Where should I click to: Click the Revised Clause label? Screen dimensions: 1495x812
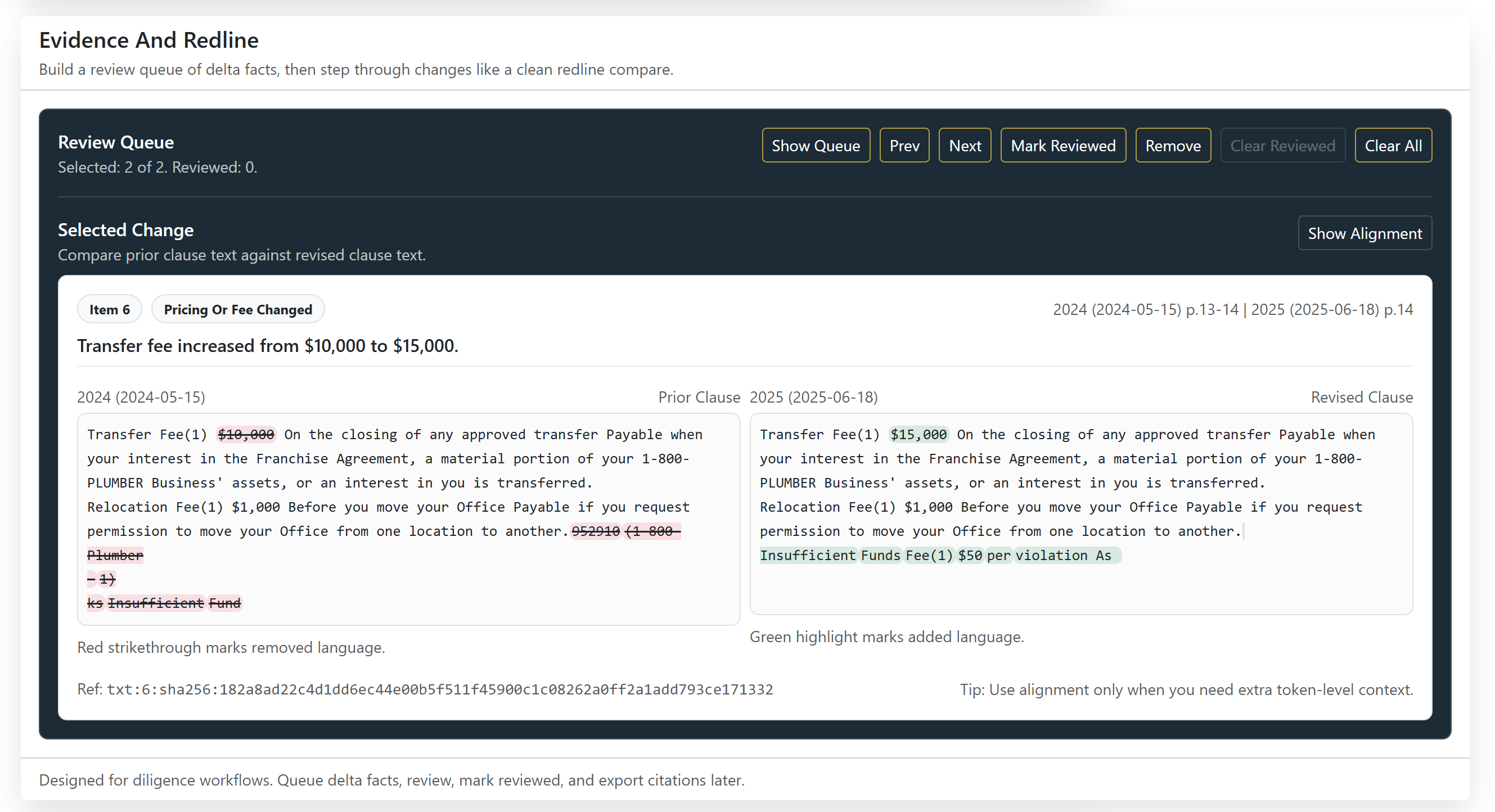pyautogui.click(x=1361, y=397)
